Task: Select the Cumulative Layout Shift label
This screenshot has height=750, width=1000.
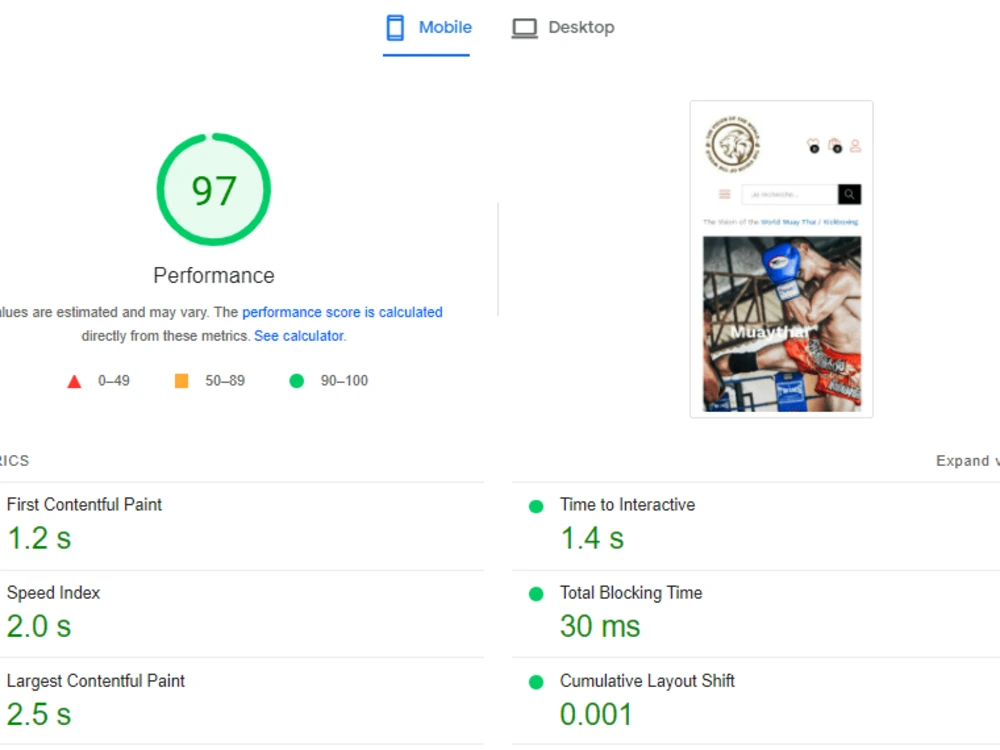Action: pyautogui.click(x=647, y=680)
